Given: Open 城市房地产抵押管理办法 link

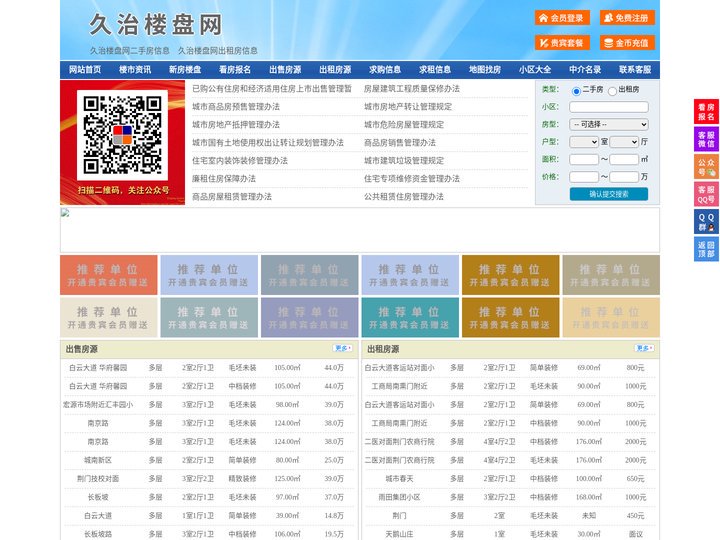Looking at the screenshot, I should point(236,124).
